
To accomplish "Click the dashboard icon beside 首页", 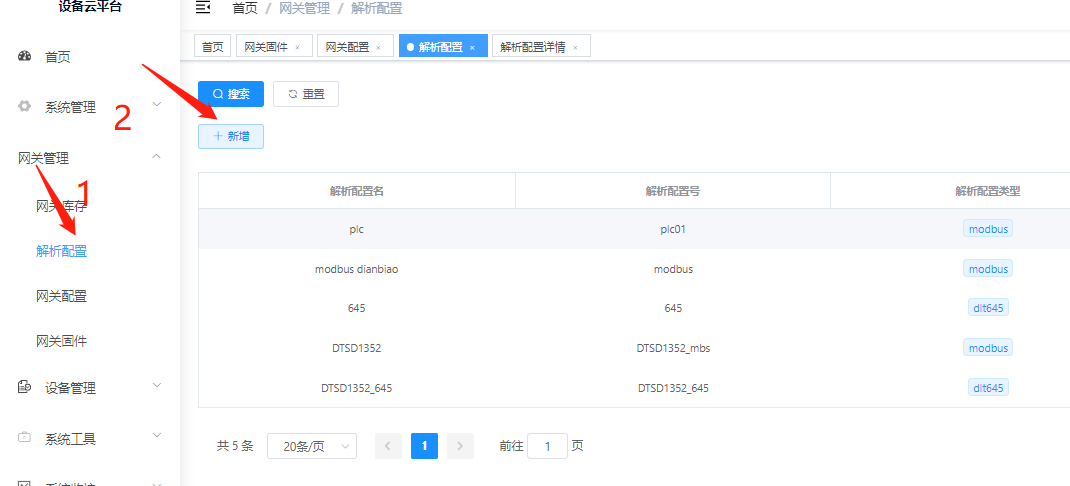I will pos(25,57).
